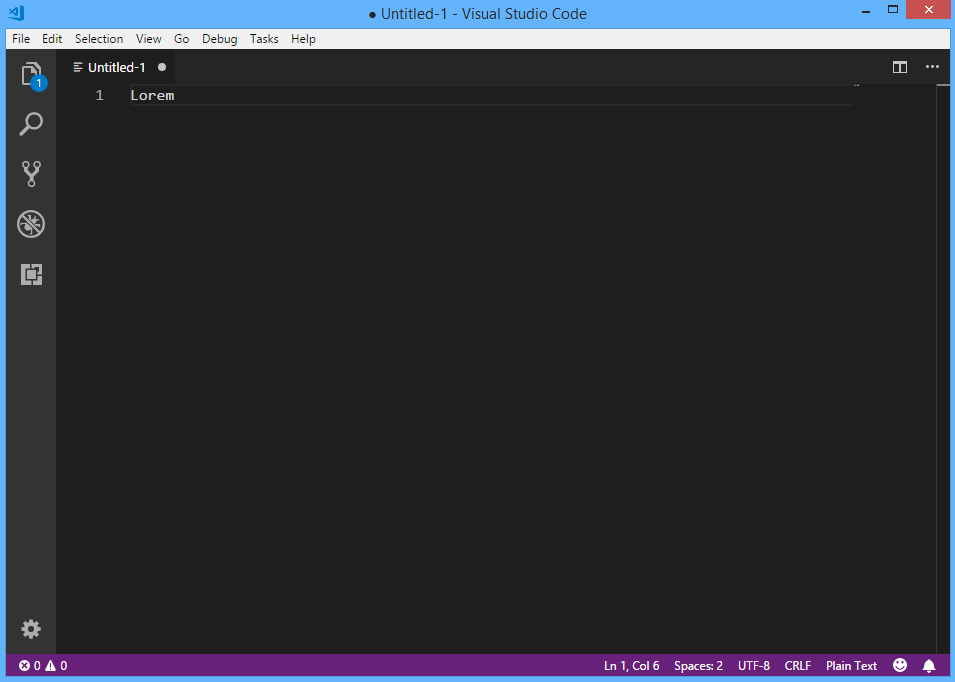The width and height of the screenshot is (955, 682).
Task: Switch line endings from CRLF
Action: 797,665
